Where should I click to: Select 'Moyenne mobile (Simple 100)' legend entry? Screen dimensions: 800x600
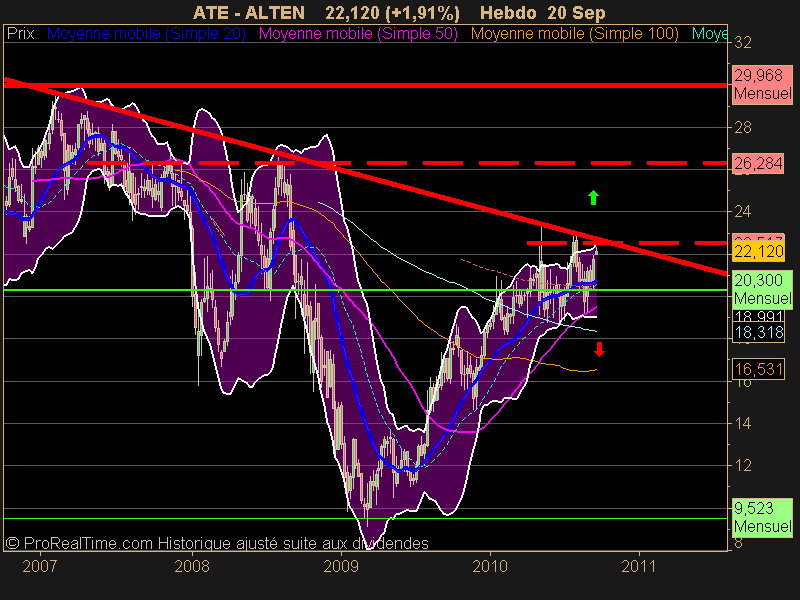point(574,34)
